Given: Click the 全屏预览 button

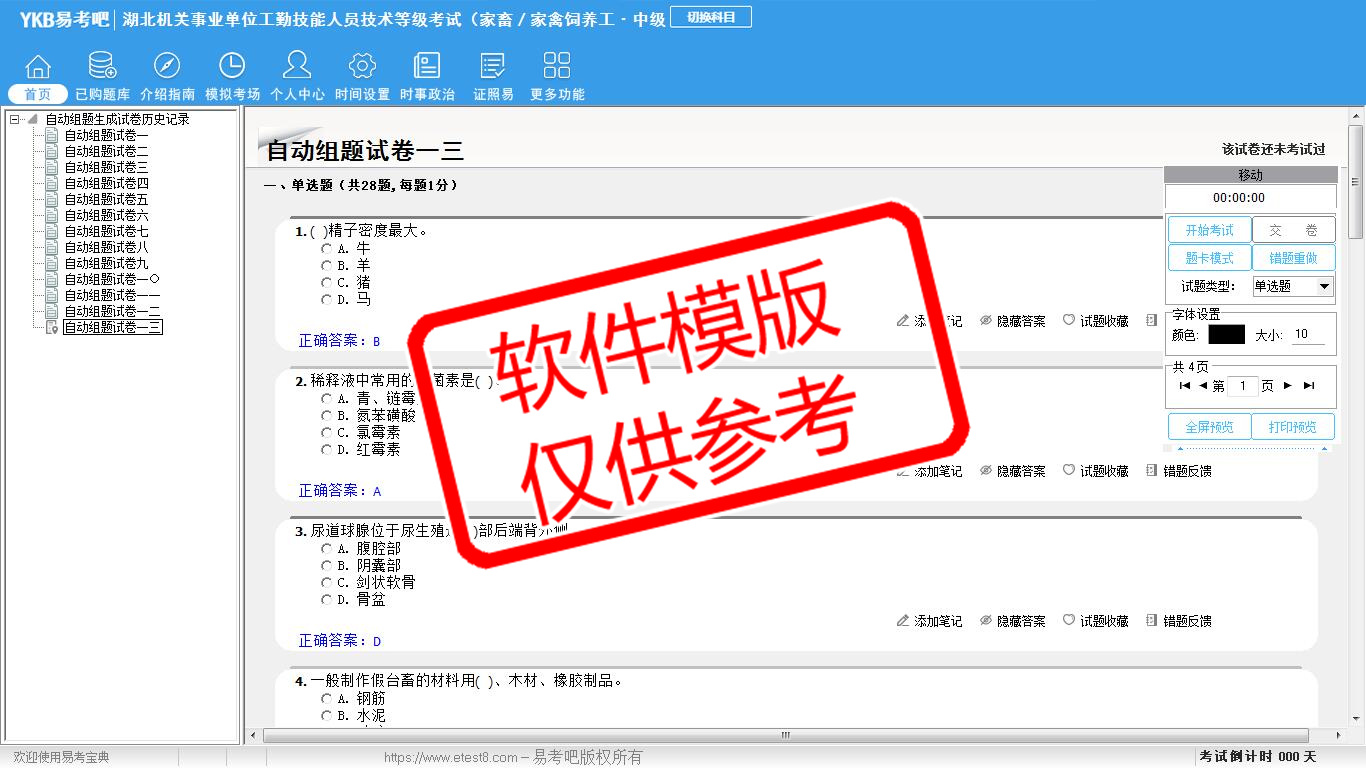Looking at the screenshot, I should pos(1209,427).
